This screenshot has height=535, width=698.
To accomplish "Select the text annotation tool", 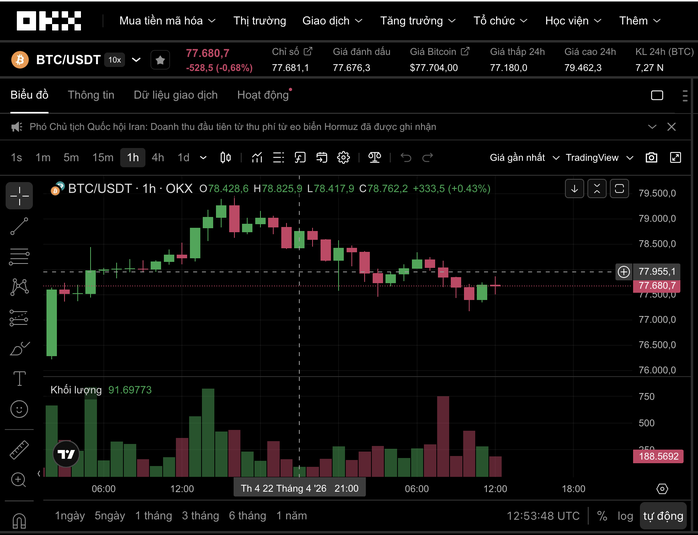I will (x=19, y=378).
